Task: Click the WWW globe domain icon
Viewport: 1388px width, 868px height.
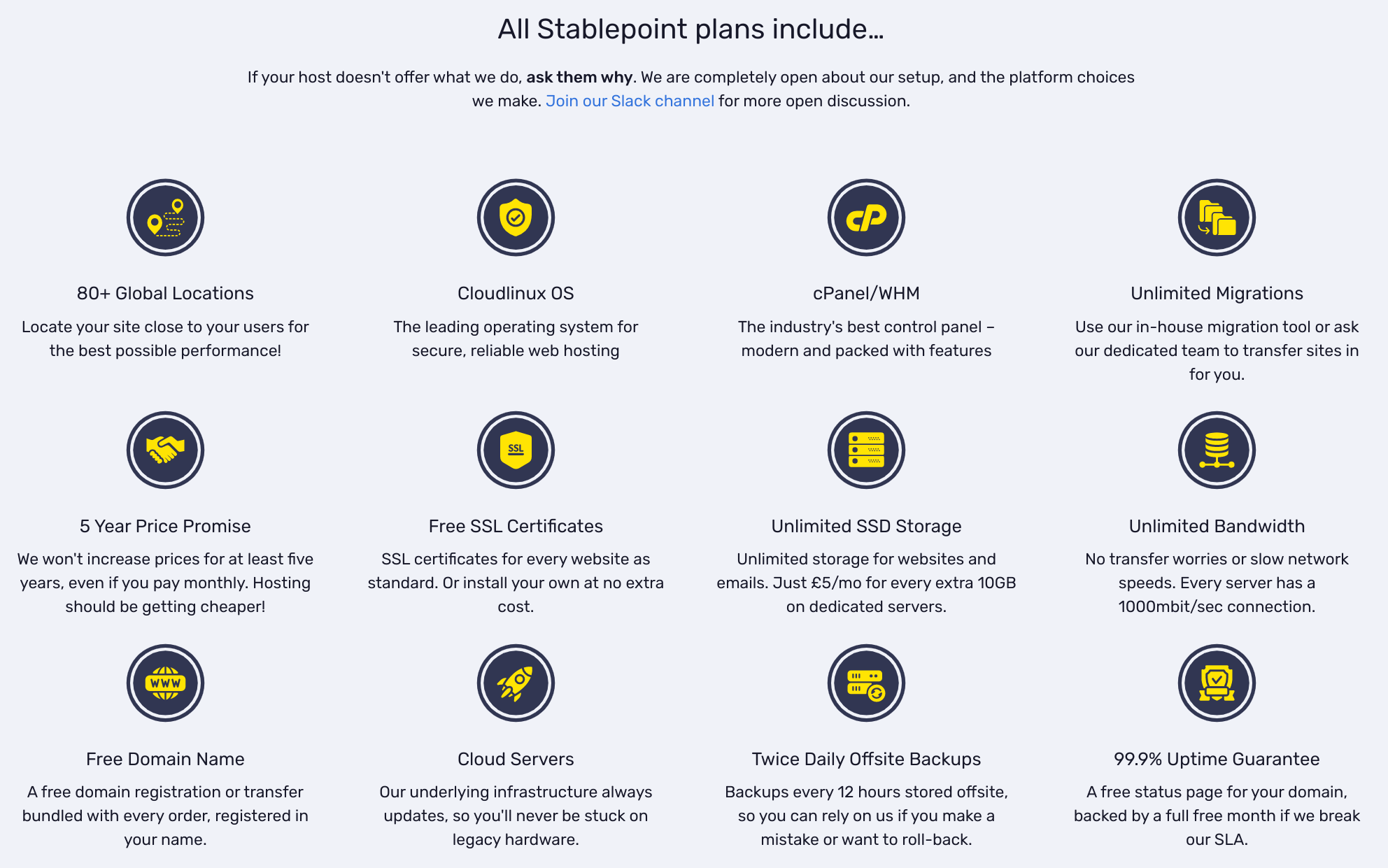Action: coord(165,683)
